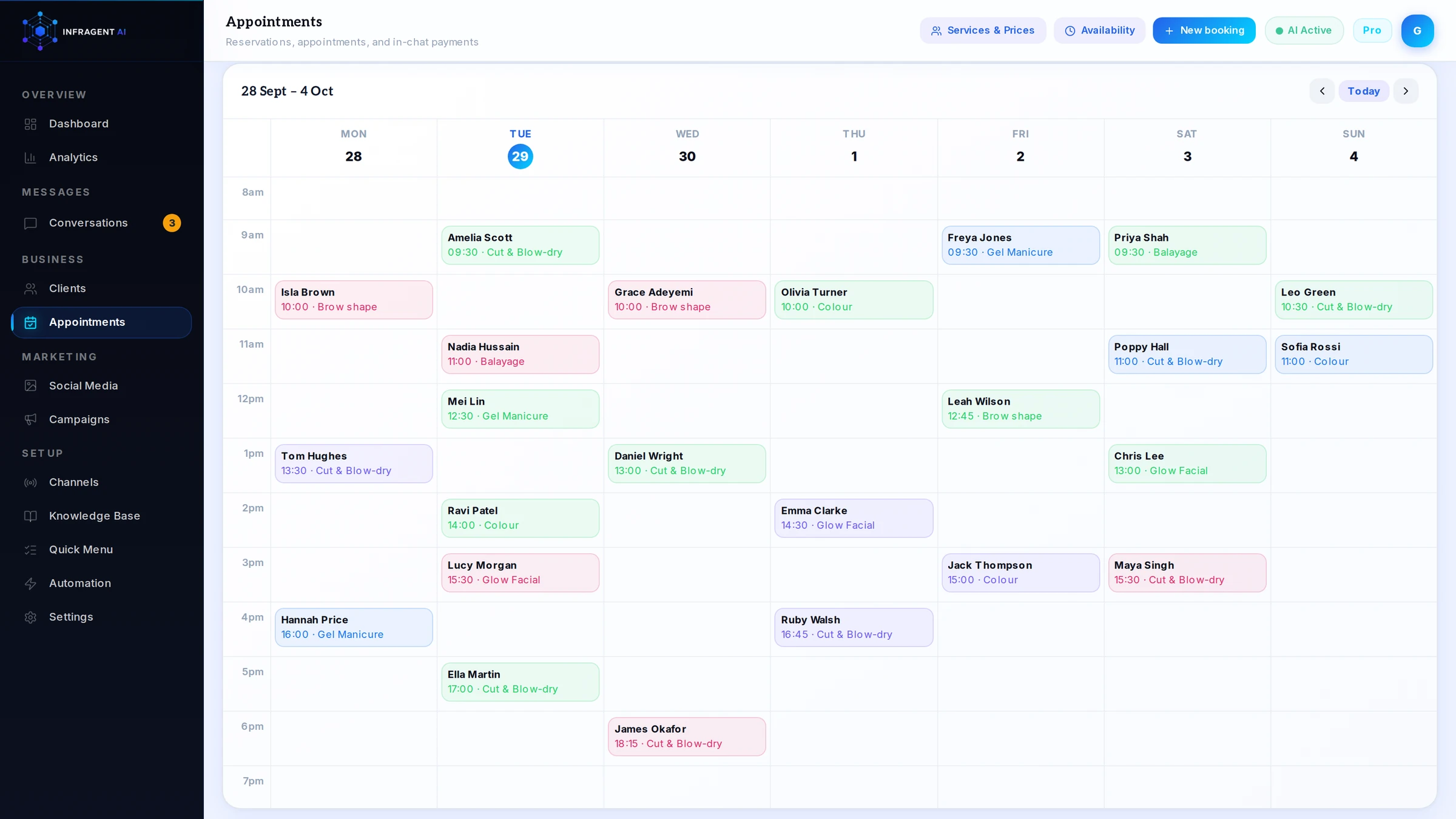Open Freya Jones's Gel Manicure booking
The image size is (1456, 819).
point(1020,245)
